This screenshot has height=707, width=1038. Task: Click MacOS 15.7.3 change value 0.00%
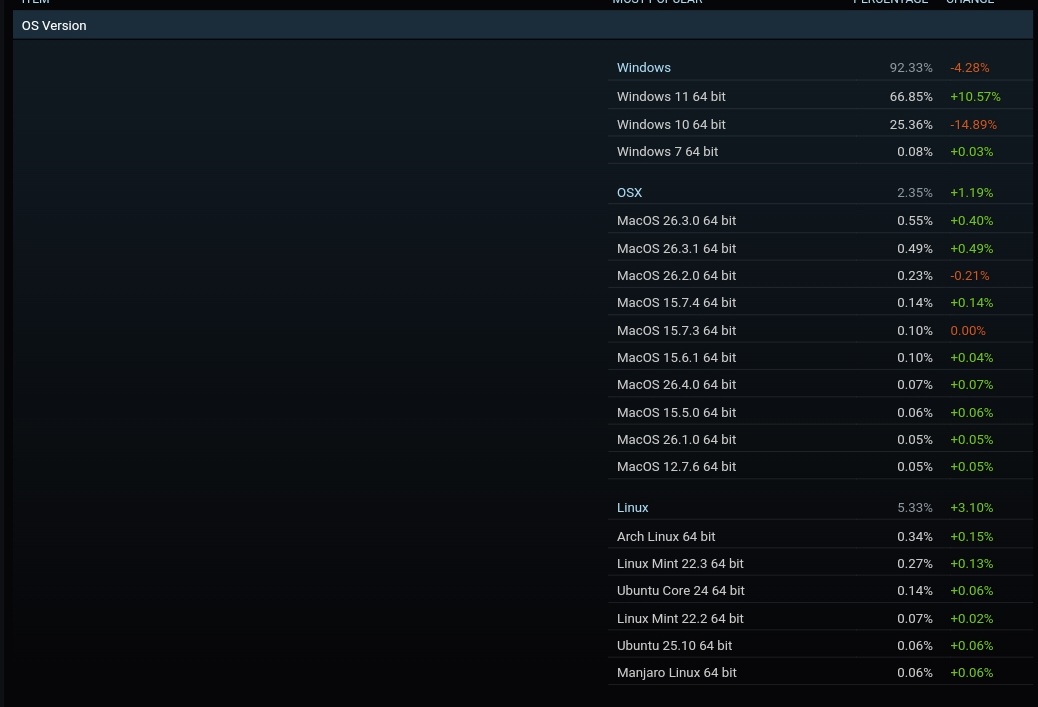[967, 330]
